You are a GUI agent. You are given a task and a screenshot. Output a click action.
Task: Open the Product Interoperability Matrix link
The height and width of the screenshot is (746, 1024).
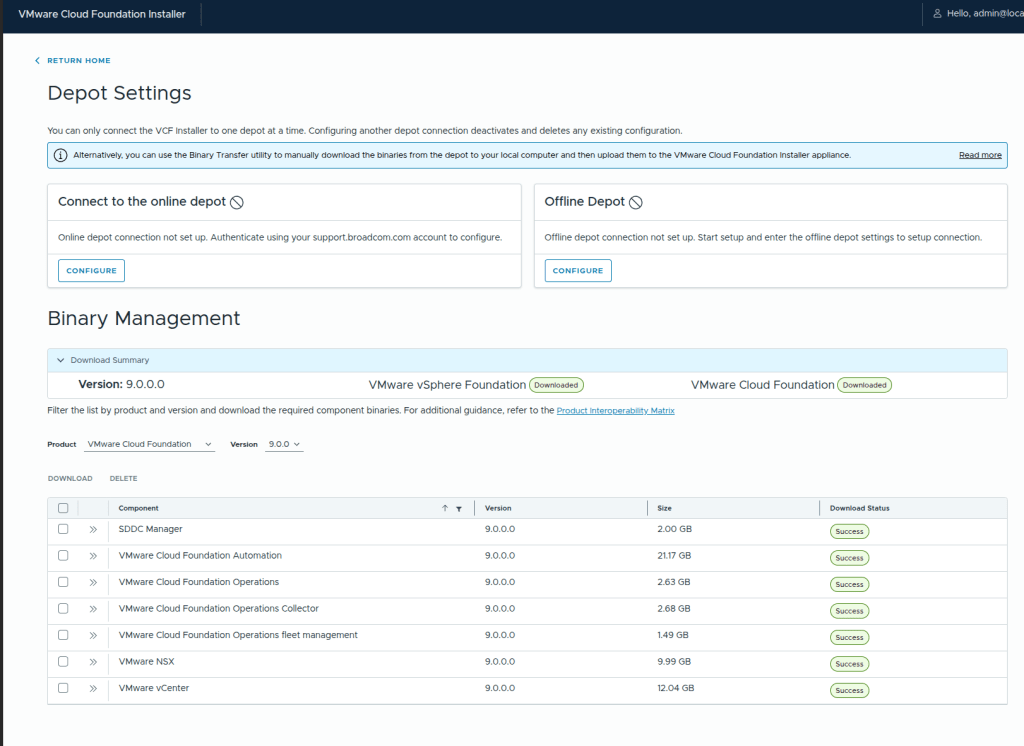point(615,410)
